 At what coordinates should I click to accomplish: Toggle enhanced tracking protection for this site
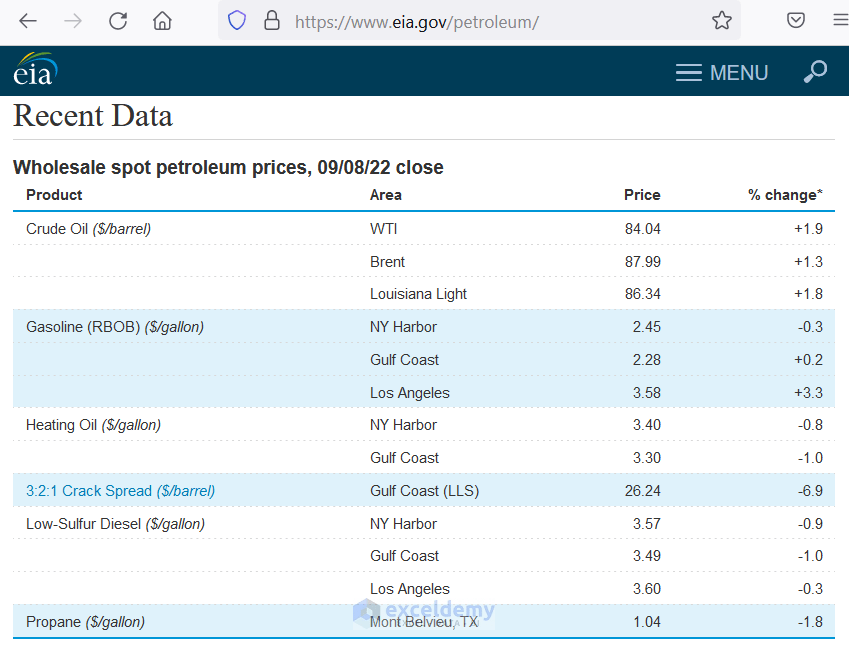(x=236, y=19)
